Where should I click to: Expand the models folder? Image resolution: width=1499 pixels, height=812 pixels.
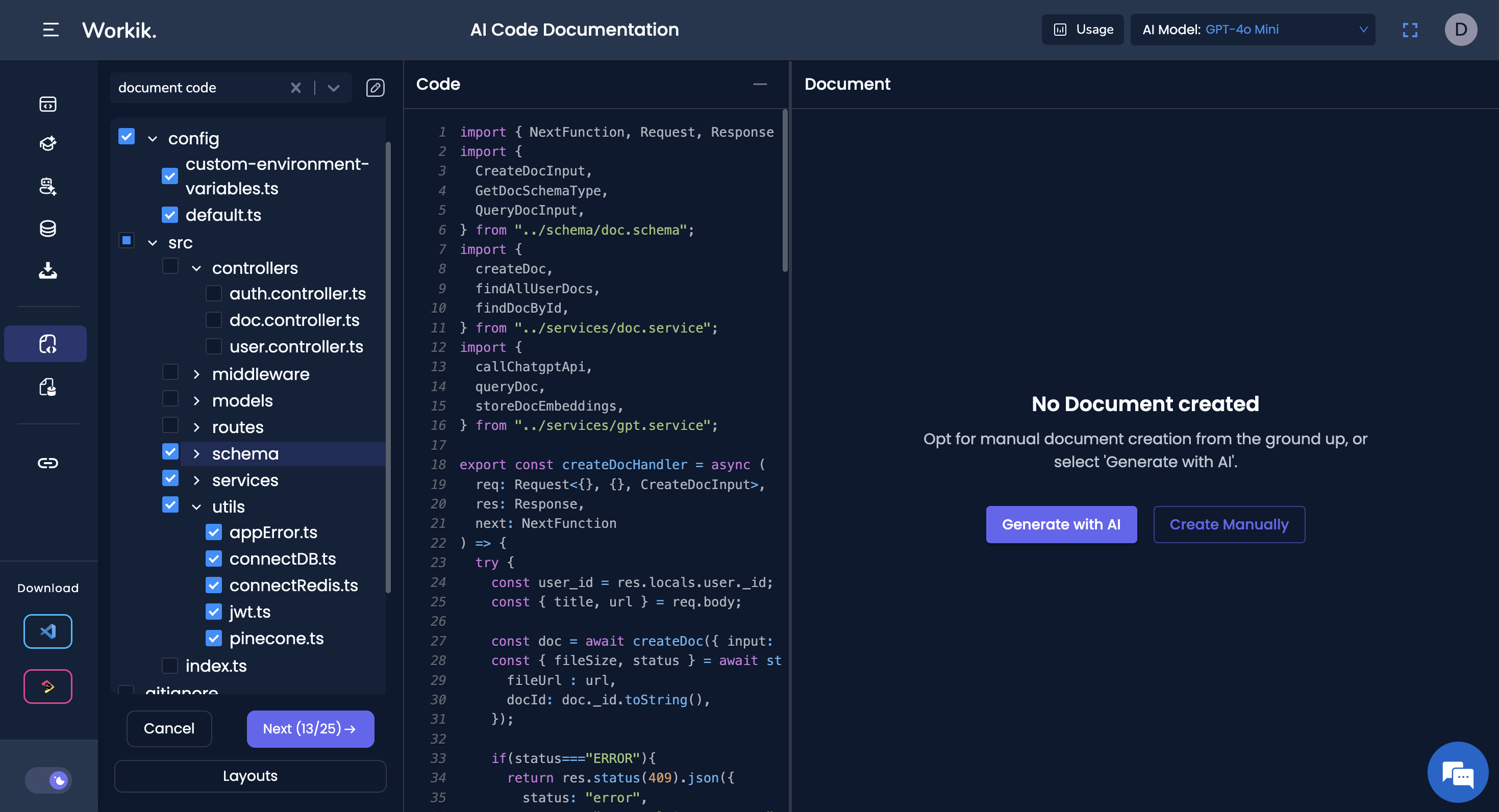(x=196, y=401)
